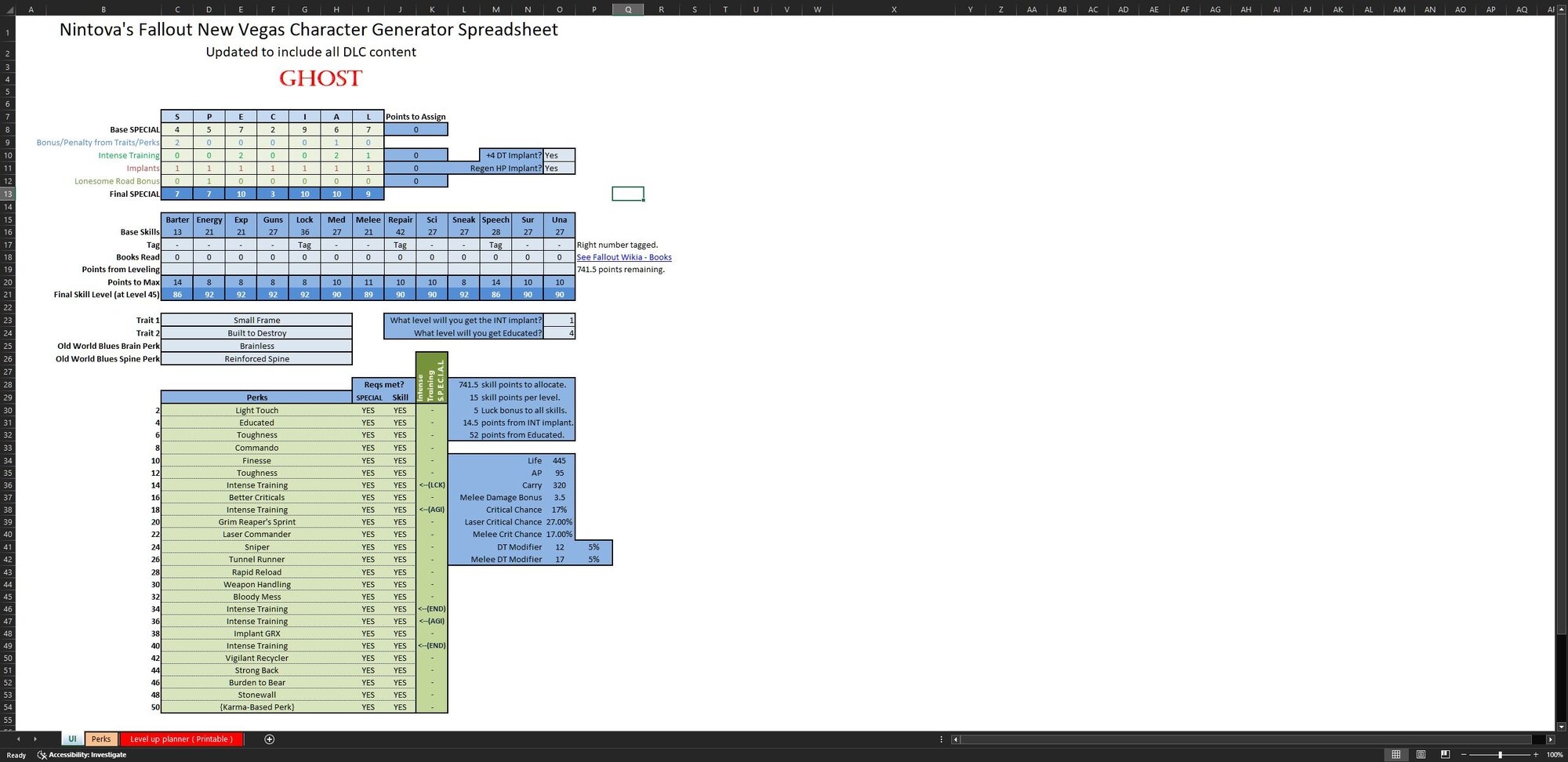
Task: Add a new sheet with plus icon
Action: (x=269, y=739)
